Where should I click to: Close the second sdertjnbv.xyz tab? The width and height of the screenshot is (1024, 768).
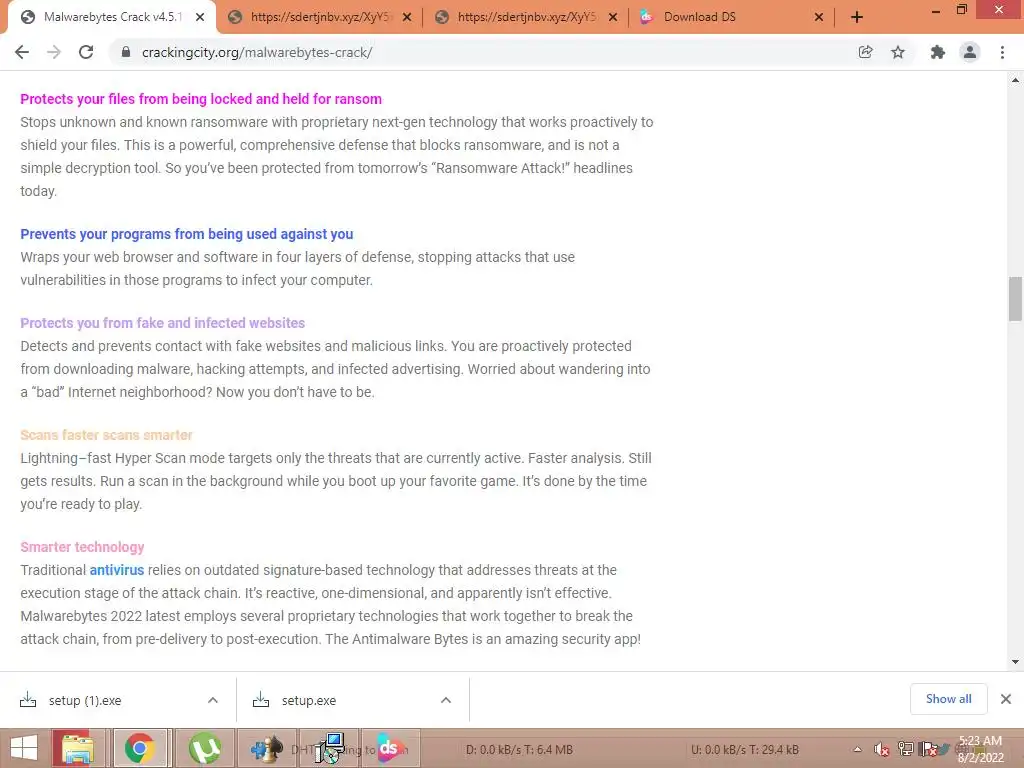point(613,18)
